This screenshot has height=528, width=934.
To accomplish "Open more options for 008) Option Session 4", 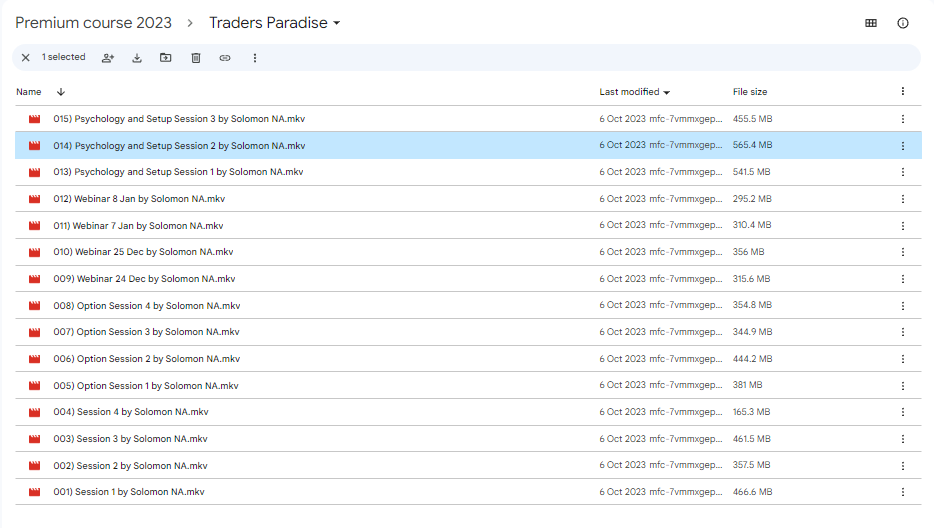I will [x=903, y=306].
